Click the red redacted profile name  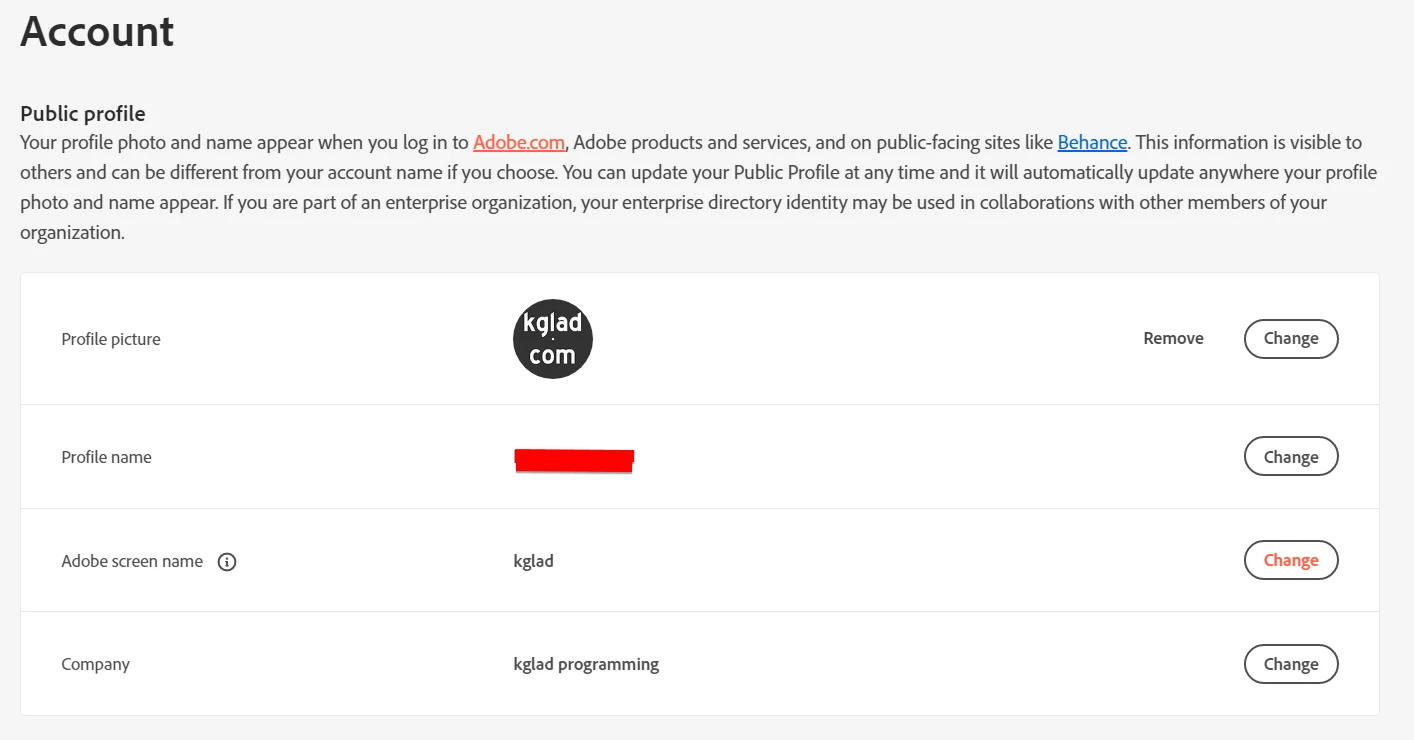[x=574, y=460]
